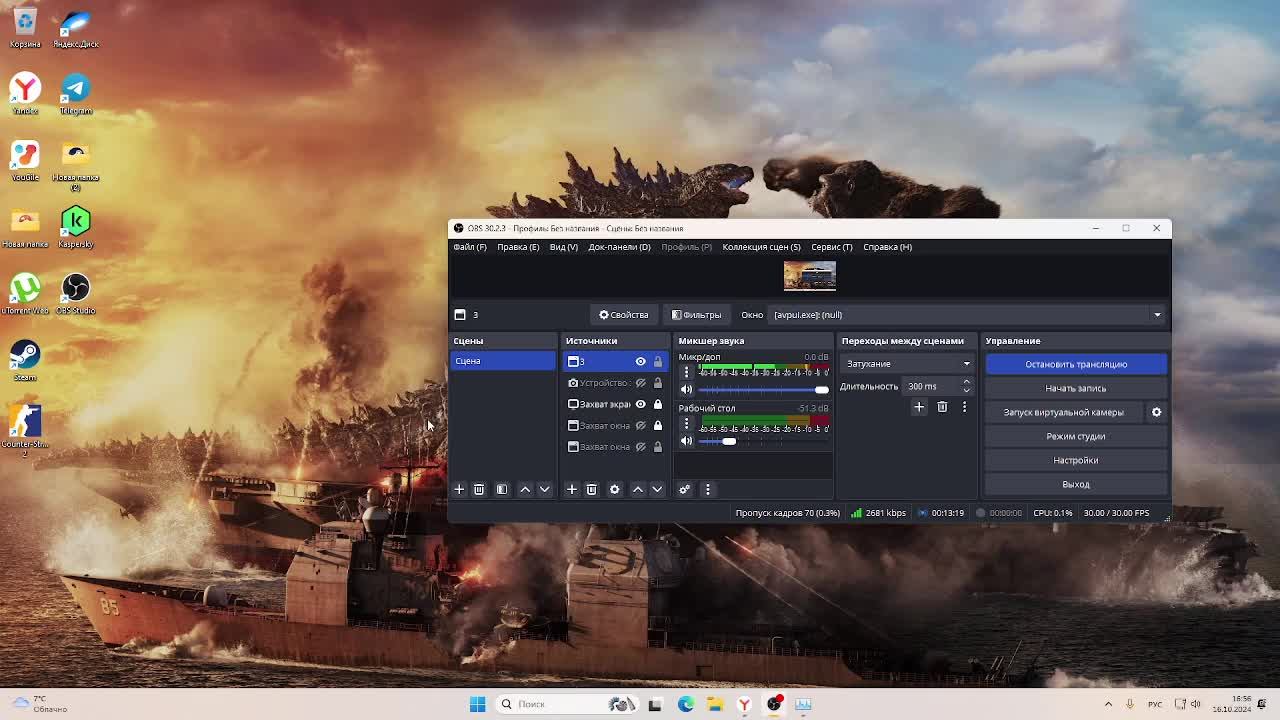Open the Правка (E) menu

coord(518,247)
